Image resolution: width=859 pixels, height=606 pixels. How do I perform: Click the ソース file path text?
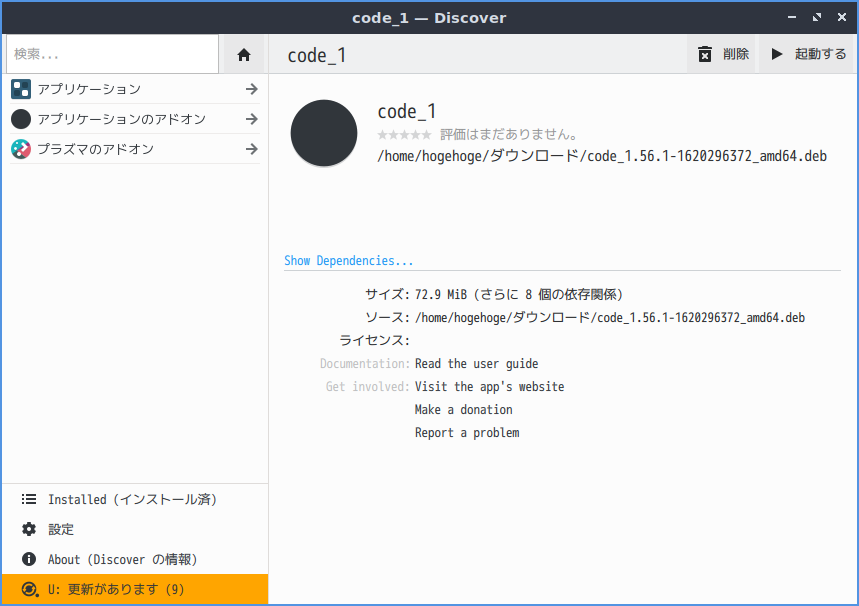(x=610, y=318)
